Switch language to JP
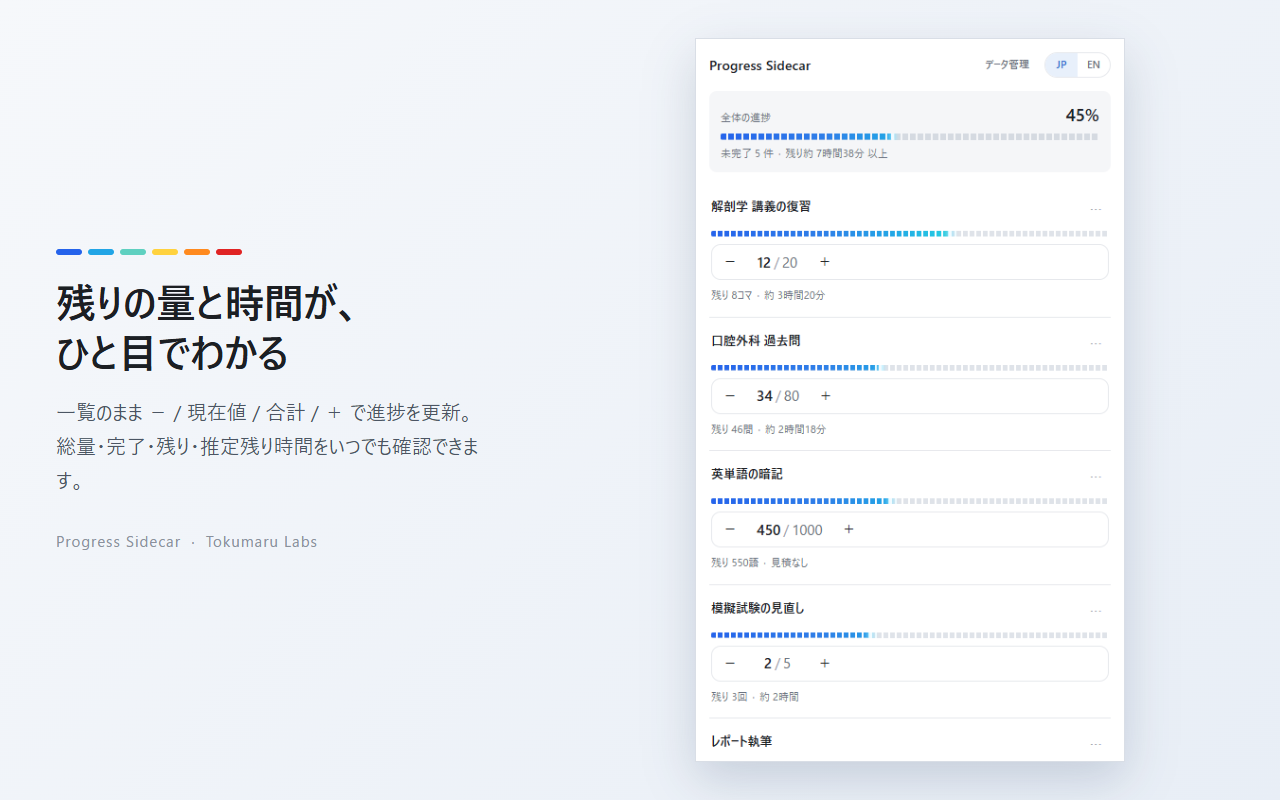Image resolution: width=1280 pixels, height=800 pixels. tap(1061, 65)
